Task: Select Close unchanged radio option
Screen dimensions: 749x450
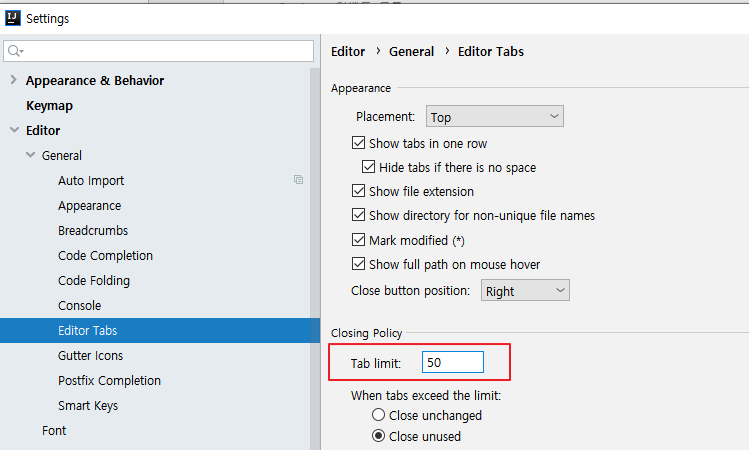Action: point(378,415)
